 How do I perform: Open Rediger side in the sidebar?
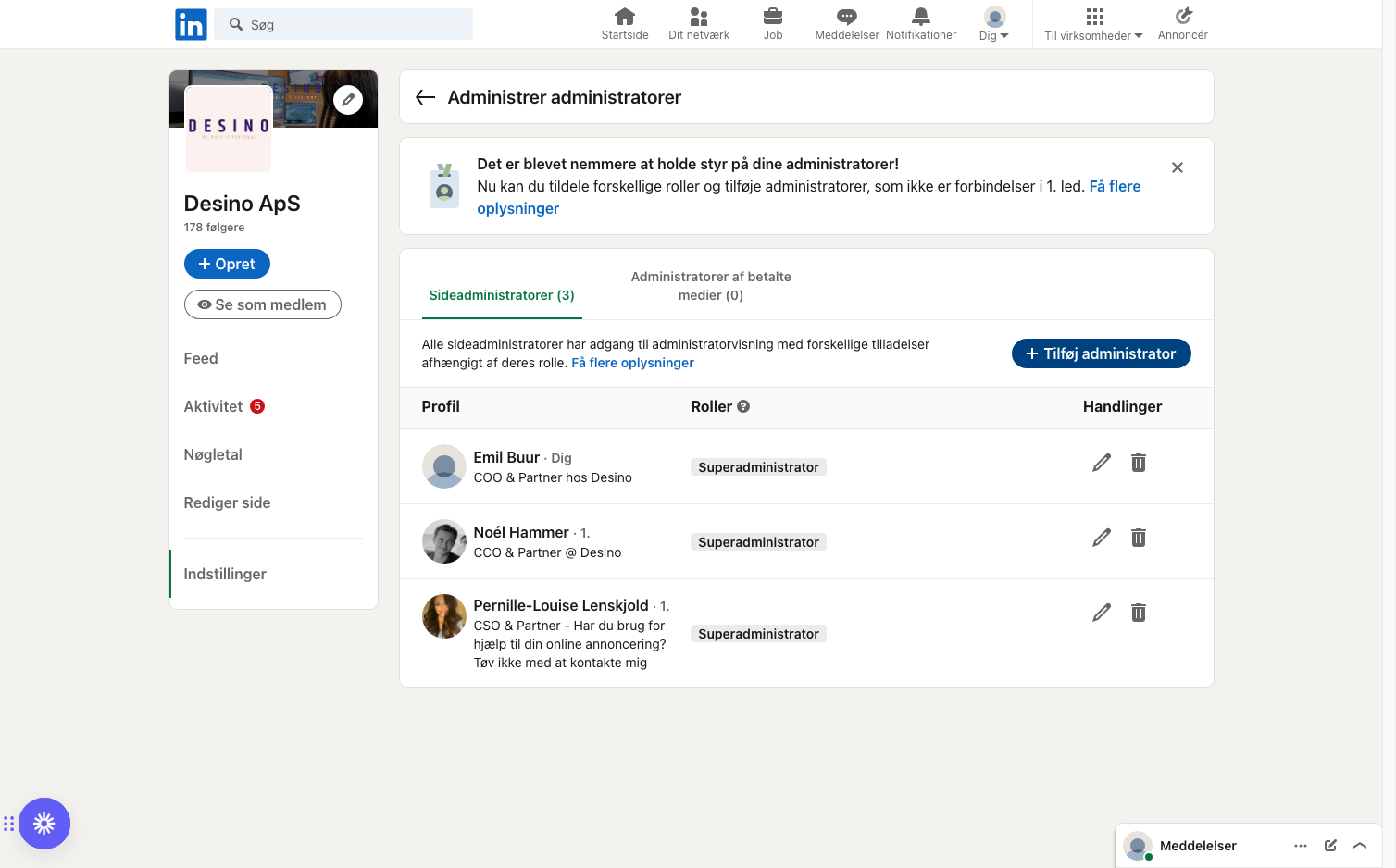[x=227, y=502]
